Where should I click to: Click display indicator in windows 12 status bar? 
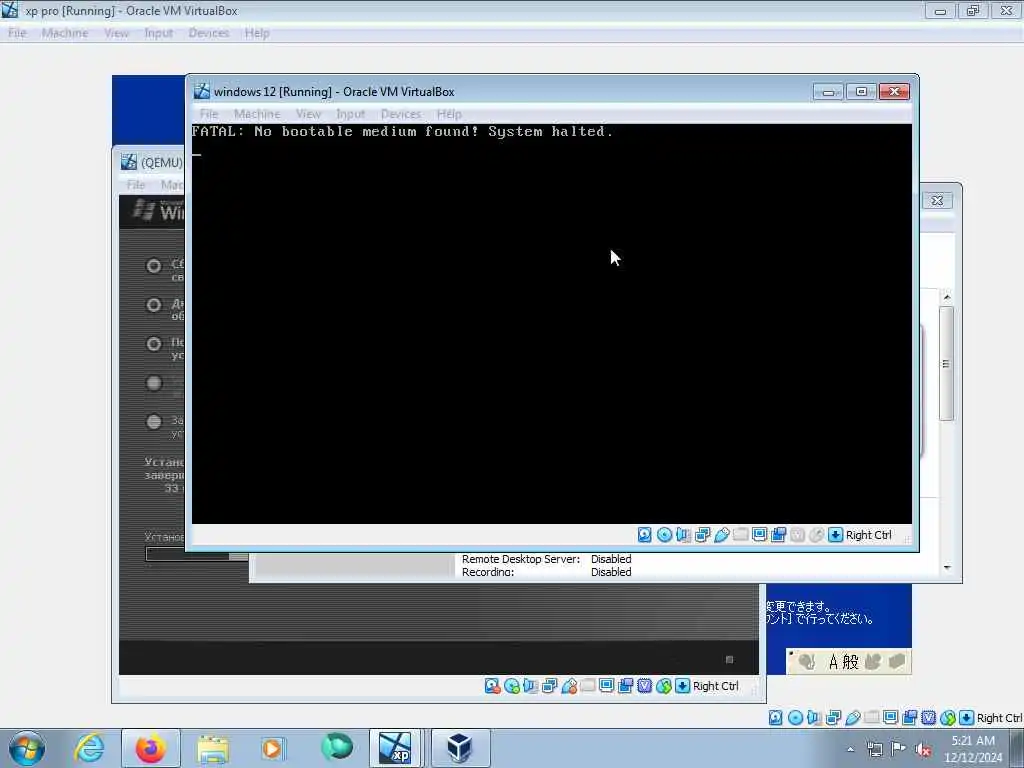coord(760,535)
